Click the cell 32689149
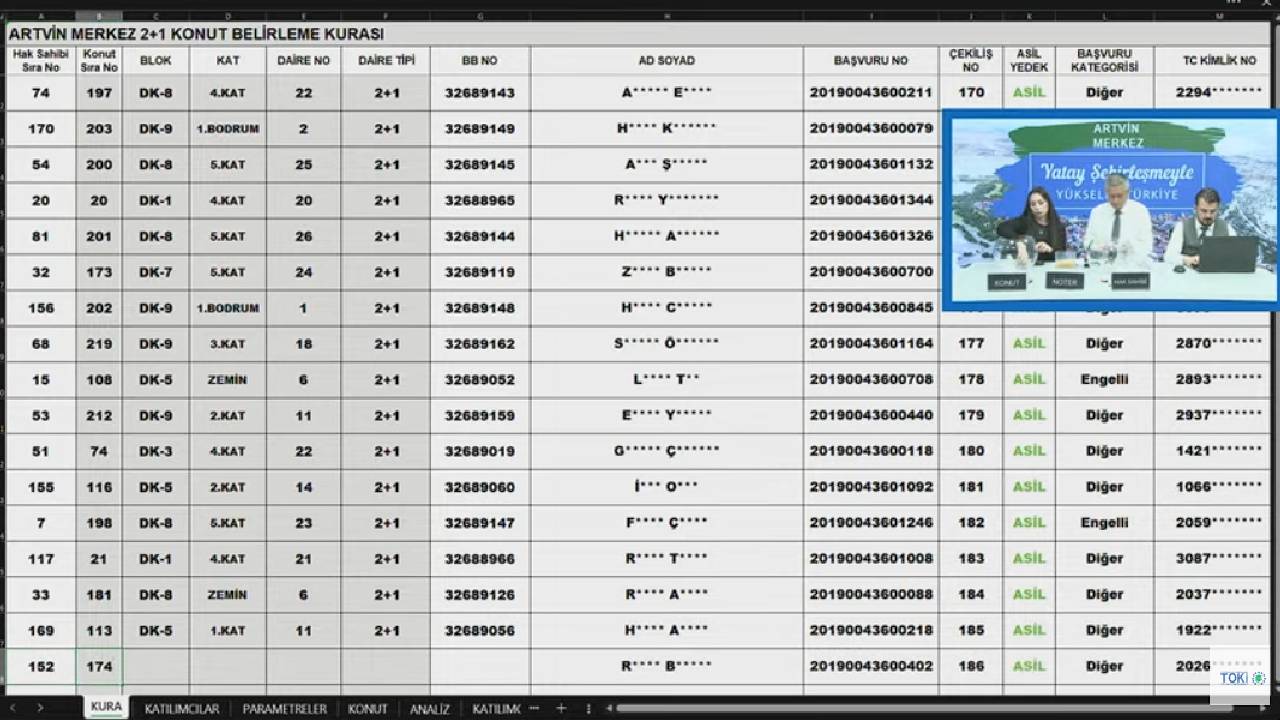 click(480, 129)
